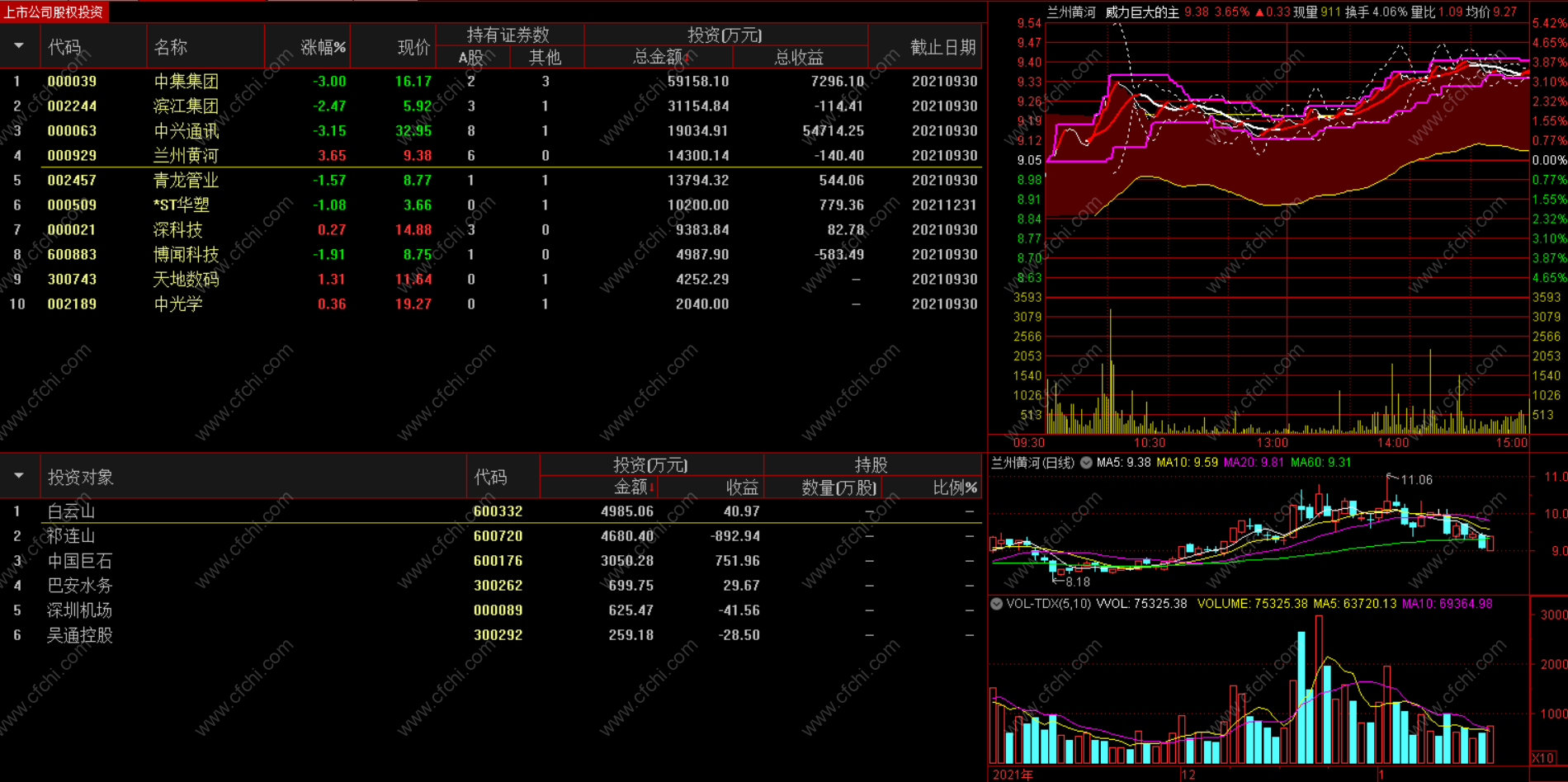Sort holdings by 总收益 column header
This screenshot has height=782, width=1568.
pyautogui.click(x=799, y=57)
